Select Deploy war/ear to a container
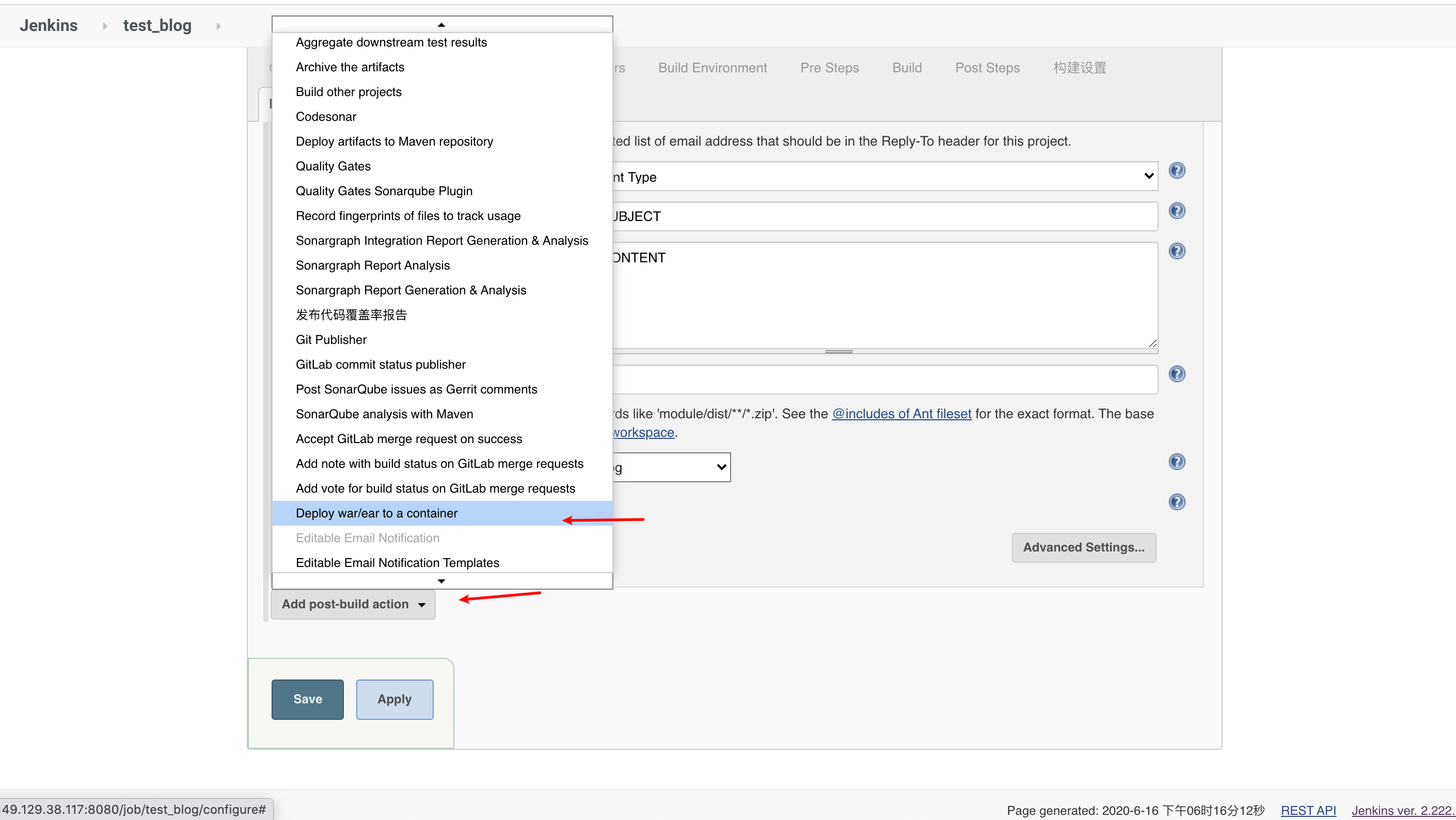The image size is (1456, 820). (x=376, y=513)
